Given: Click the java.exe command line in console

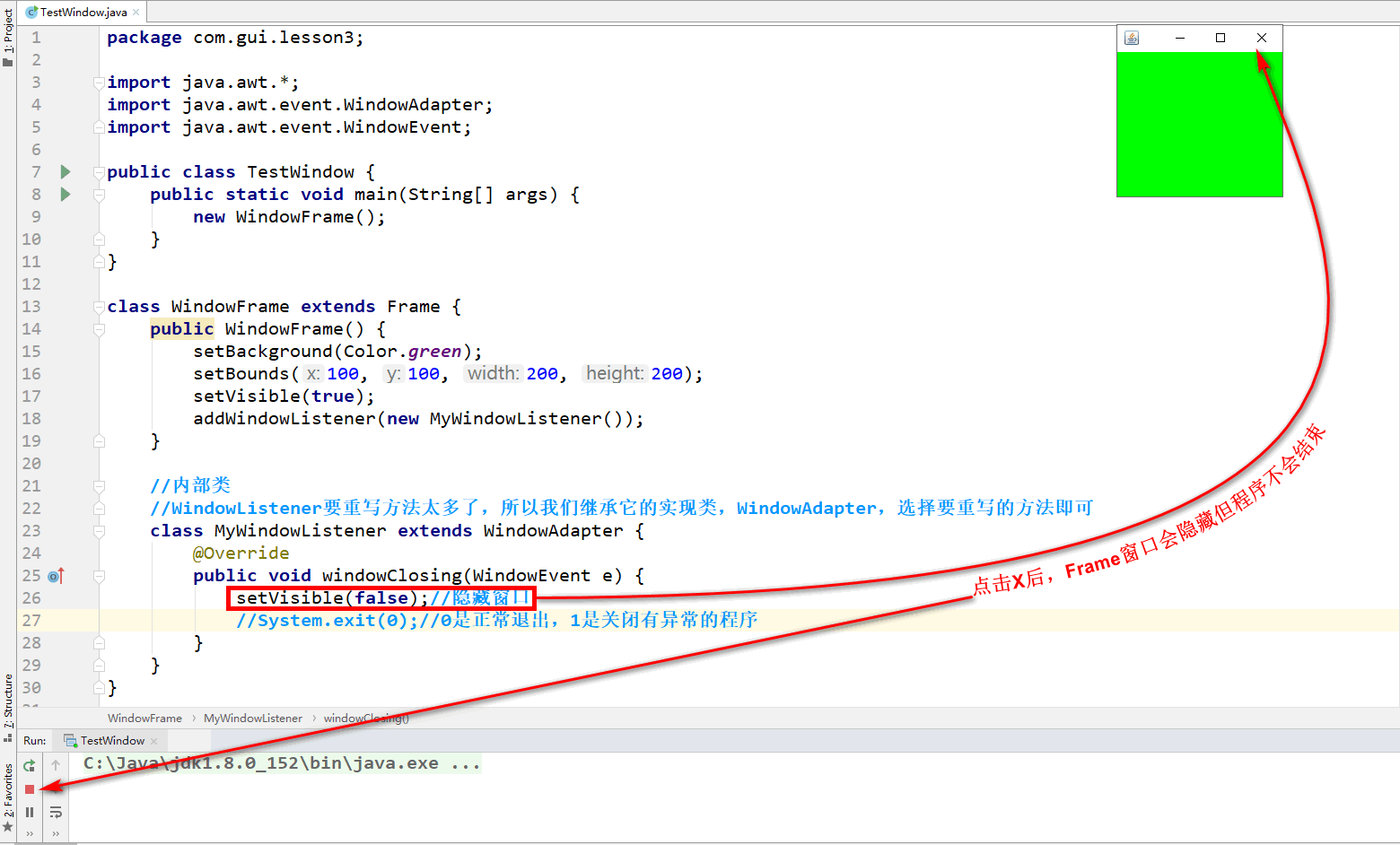Looking at the screenshot, I should (283, 763).
